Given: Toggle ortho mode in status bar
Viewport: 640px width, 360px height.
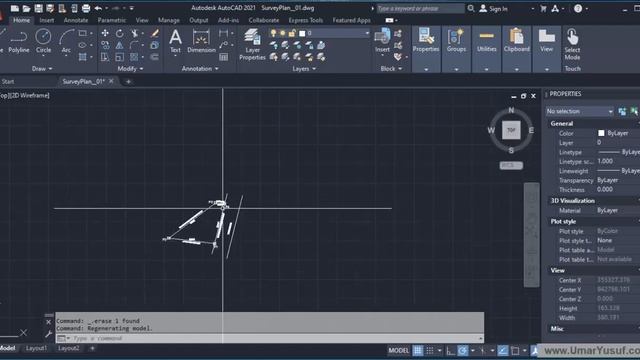Looking at the screenshot, I should click(x=451, y=350).
